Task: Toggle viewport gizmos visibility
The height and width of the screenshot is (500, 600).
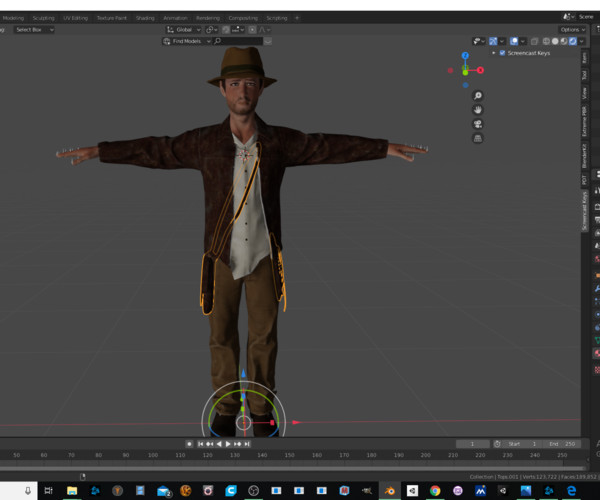Action: pos(493,41)
